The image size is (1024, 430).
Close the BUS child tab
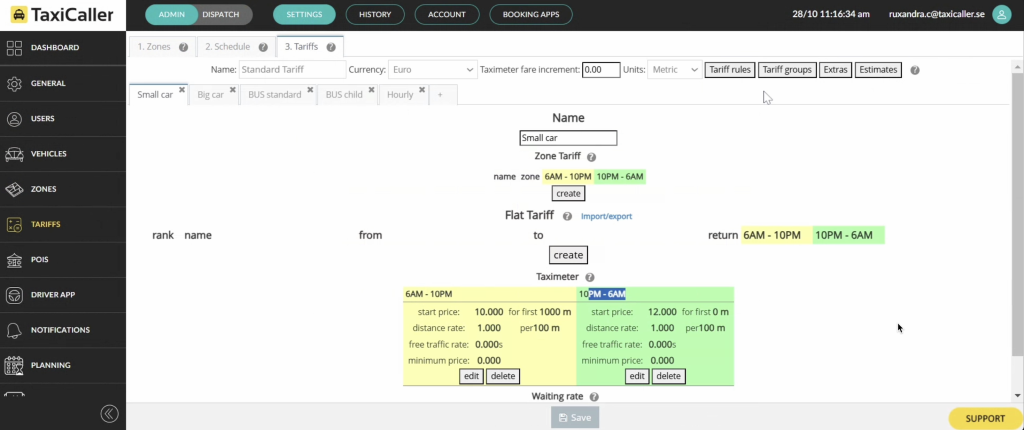pyautogui.click(x=371, y=90)
